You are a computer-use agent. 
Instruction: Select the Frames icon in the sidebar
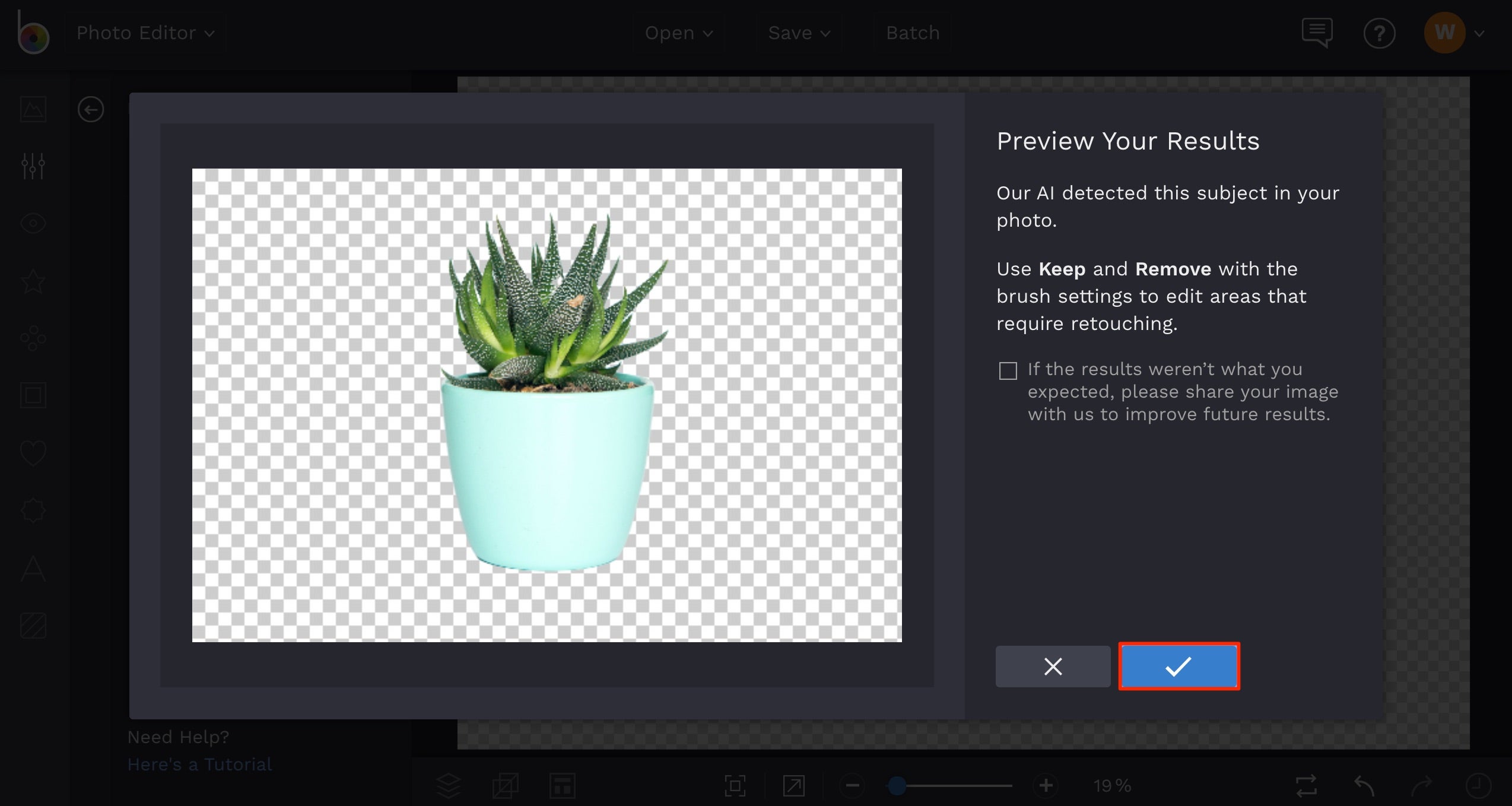tap(33, 395)
